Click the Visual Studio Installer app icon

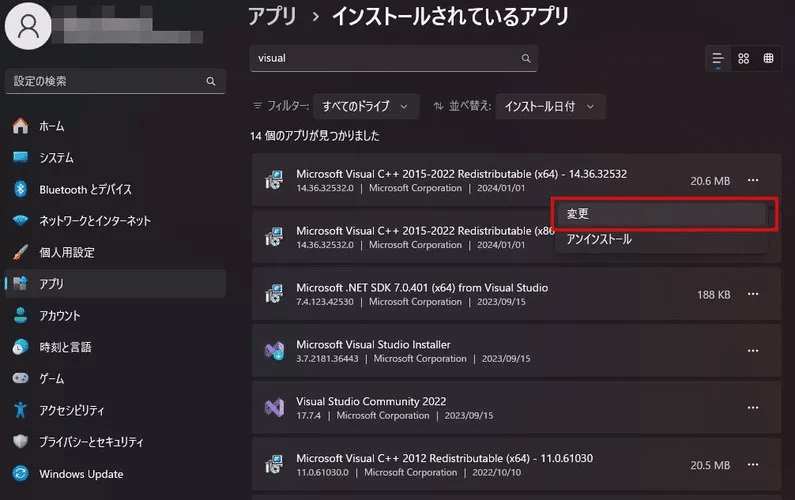point(274,351)
